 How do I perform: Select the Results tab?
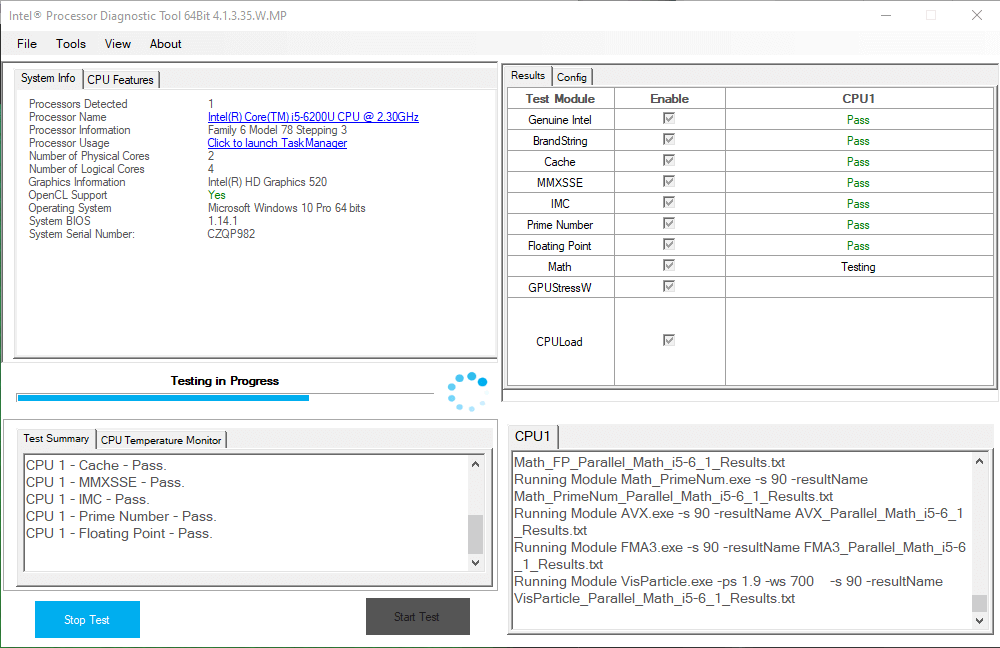[x=528, y=75]
